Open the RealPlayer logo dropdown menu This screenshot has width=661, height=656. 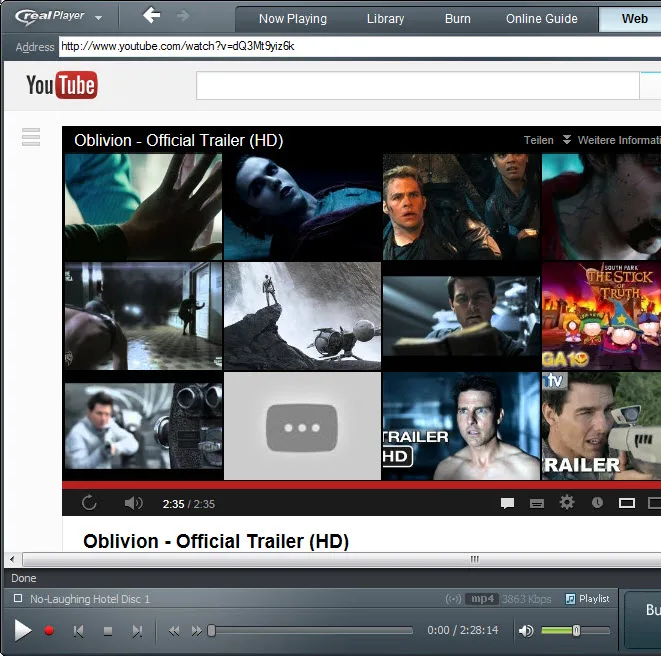click(99, 18)
